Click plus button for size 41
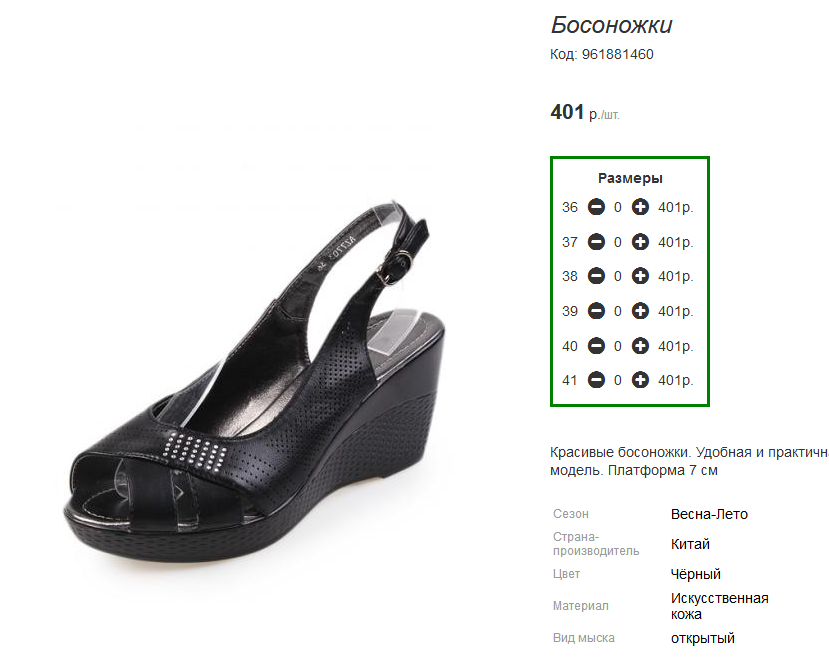Screen dimensions: 829x666 pos(640,380)
